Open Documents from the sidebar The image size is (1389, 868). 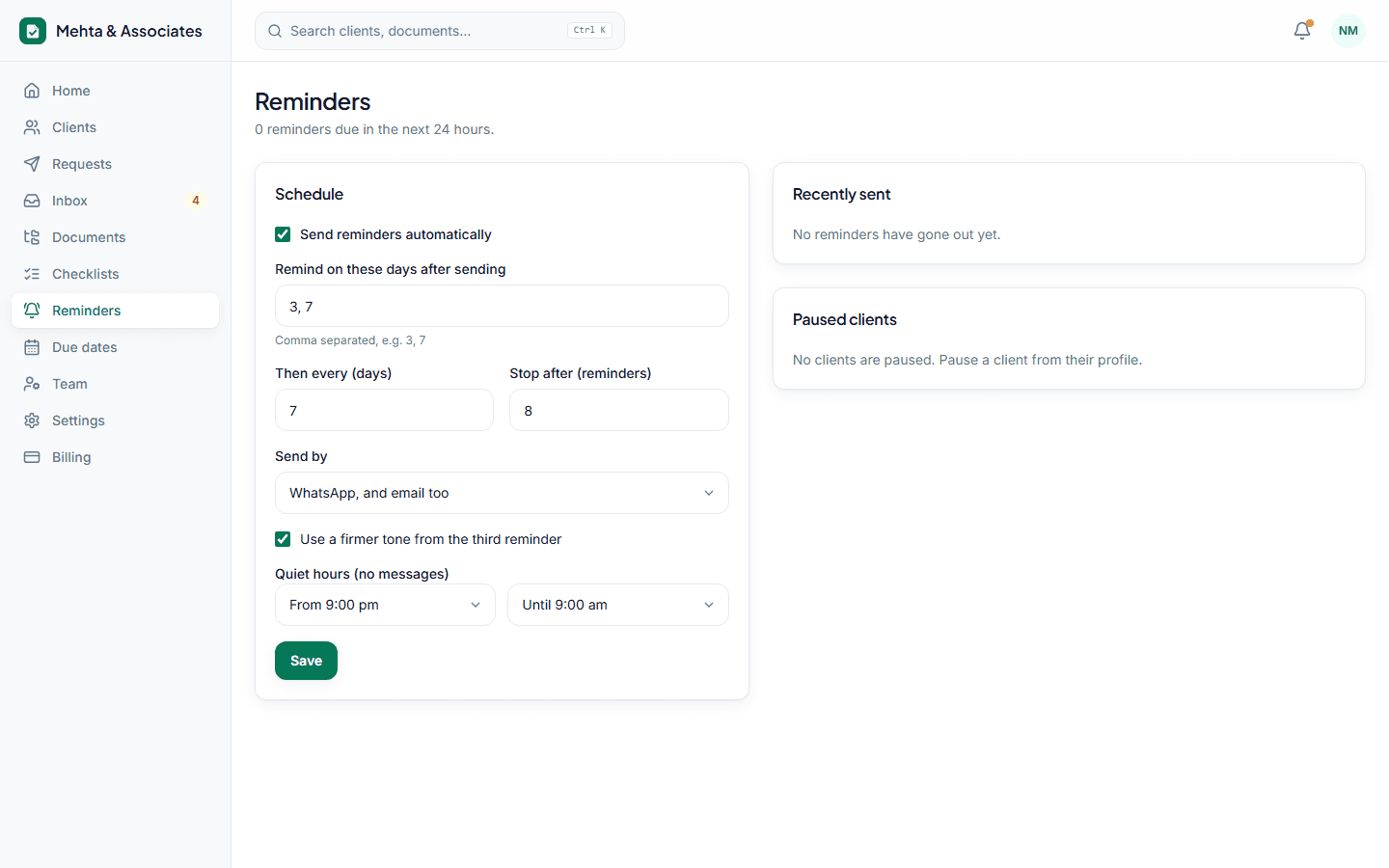click(115, 237)
